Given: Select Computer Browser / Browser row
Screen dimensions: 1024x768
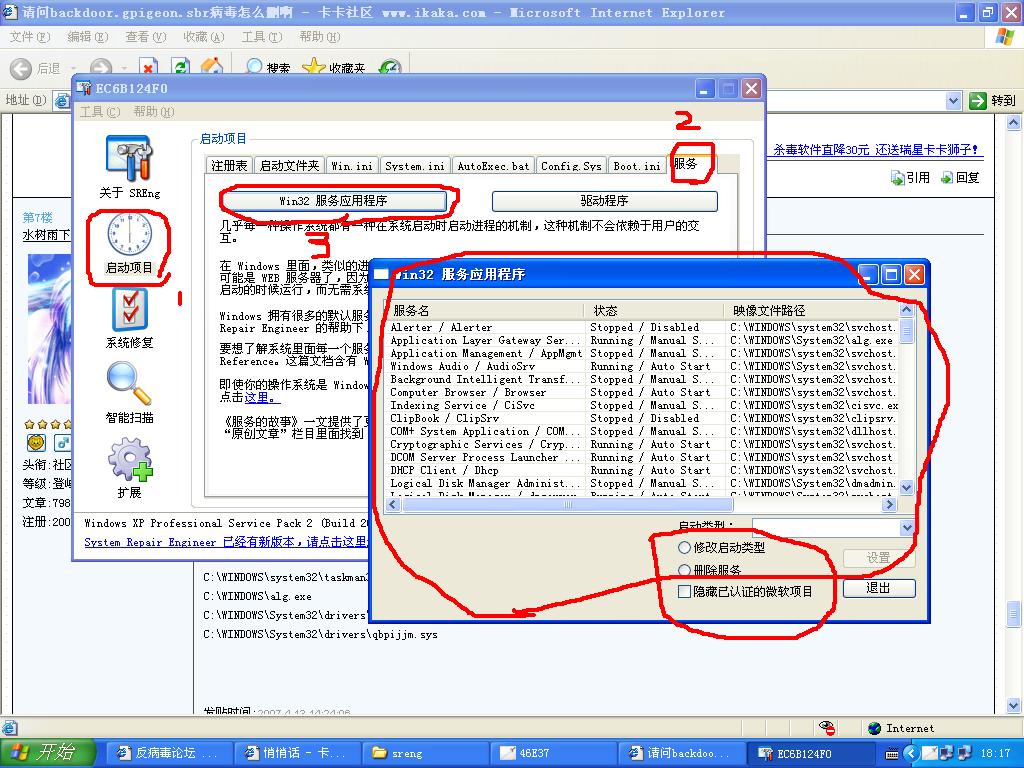Looking at the screenshot, I should [x=643, y=392].
